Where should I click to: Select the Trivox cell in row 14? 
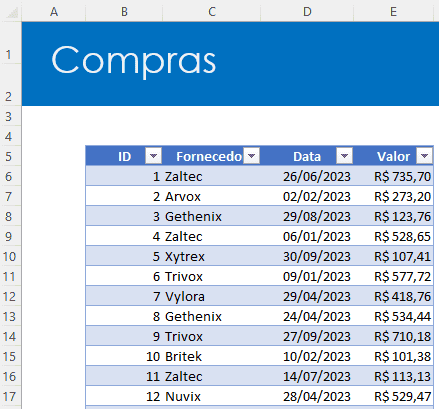click(212, 336)
